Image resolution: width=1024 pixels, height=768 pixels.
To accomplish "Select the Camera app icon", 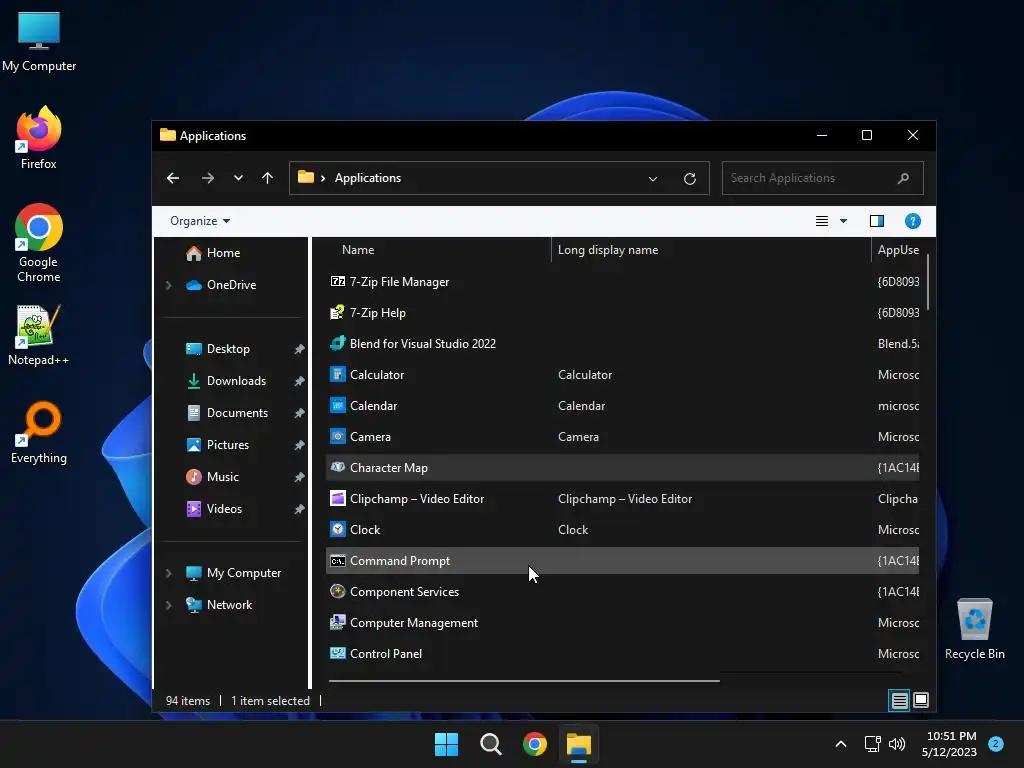I will point(338,437).
